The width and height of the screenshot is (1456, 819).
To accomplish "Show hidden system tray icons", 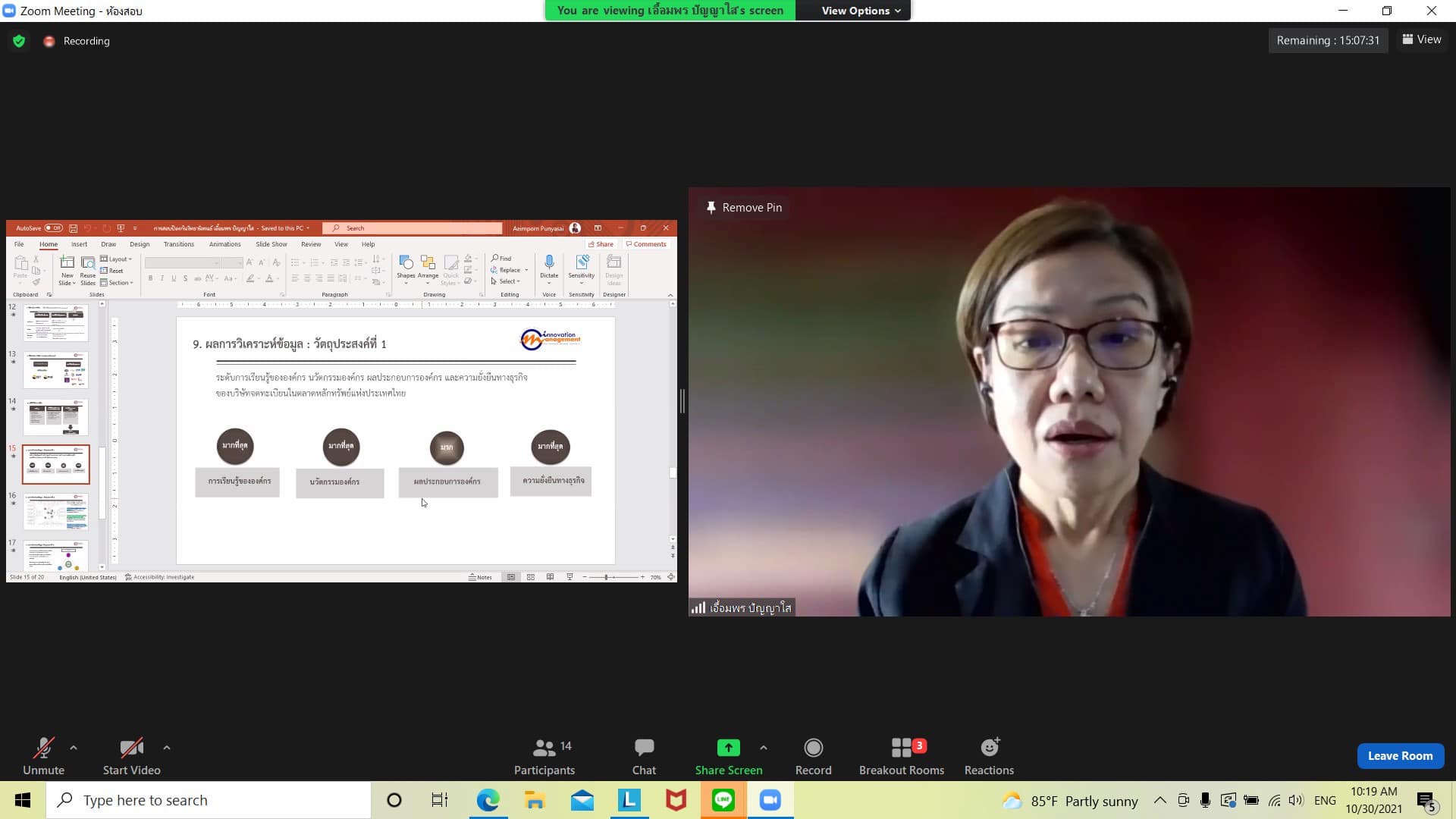I will tap(1159, 800).
